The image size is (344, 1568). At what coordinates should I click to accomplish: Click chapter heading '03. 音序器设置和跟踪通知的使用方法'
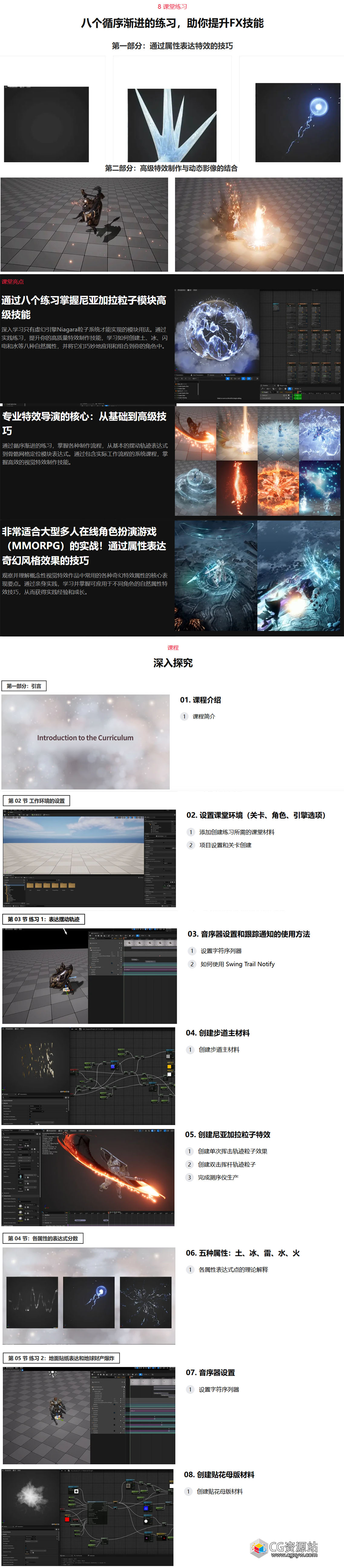click(248, 934)
